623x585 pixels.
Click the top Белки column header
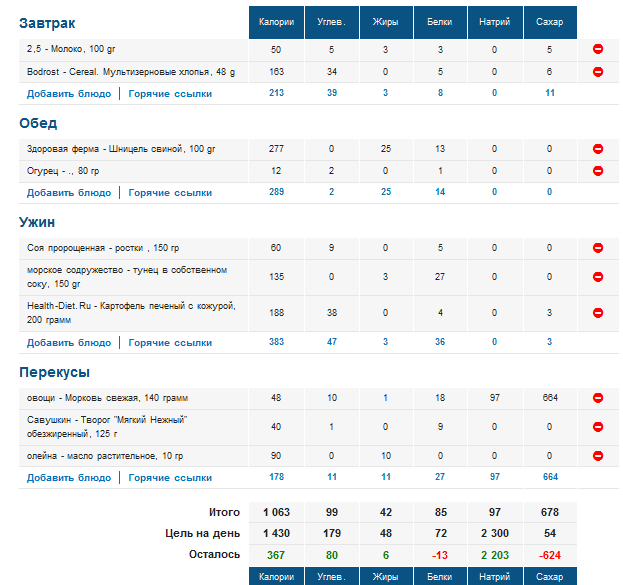(x=440, y=22)
